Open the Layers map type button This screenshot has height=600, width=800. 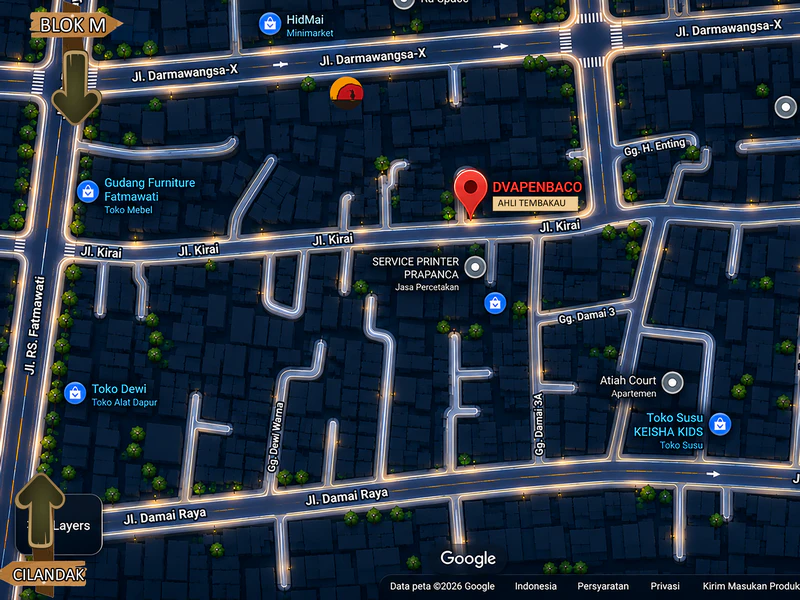pyautogui.click(x=59, y=524)
